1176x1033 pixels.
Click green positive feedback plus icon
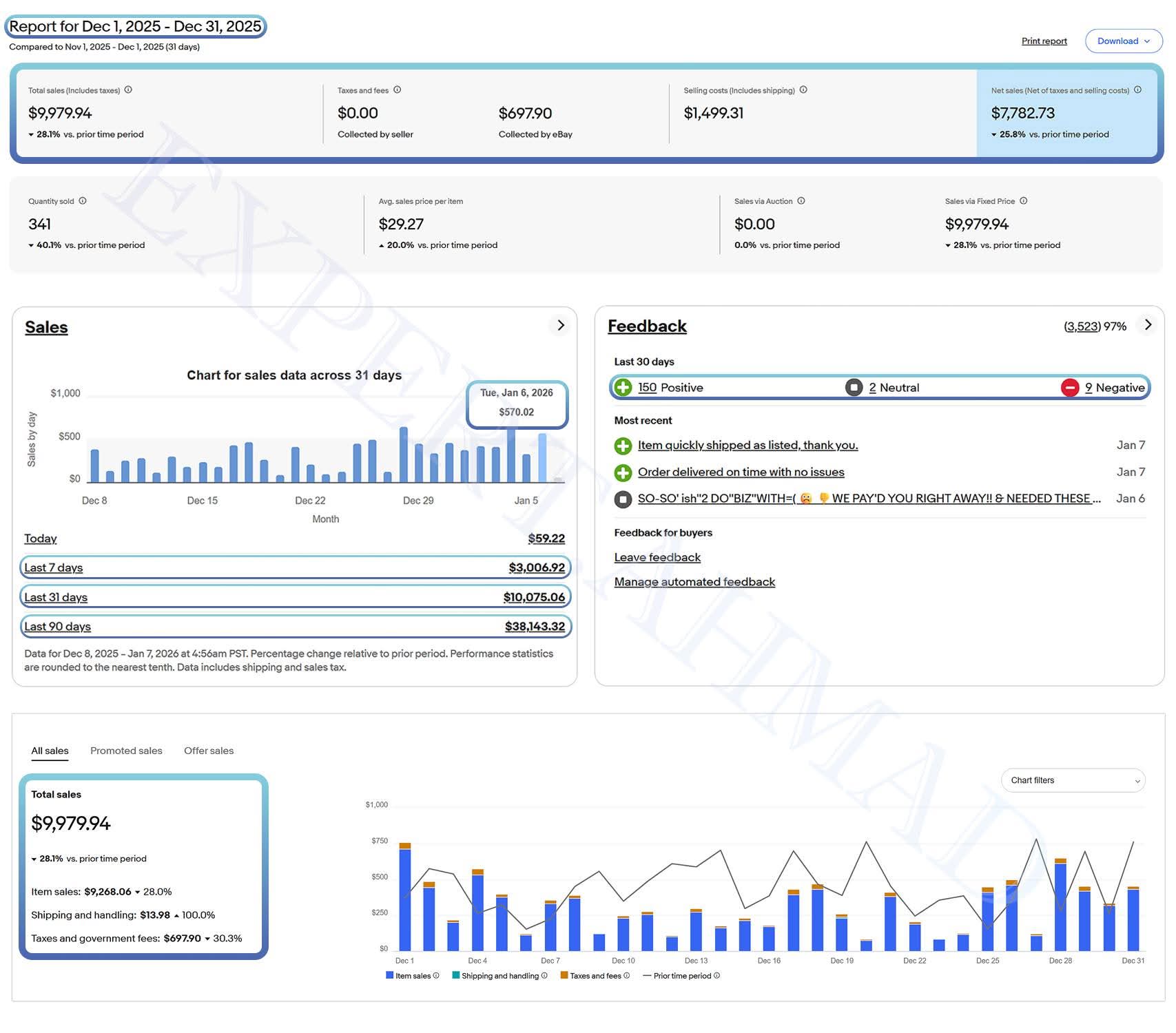623,388
